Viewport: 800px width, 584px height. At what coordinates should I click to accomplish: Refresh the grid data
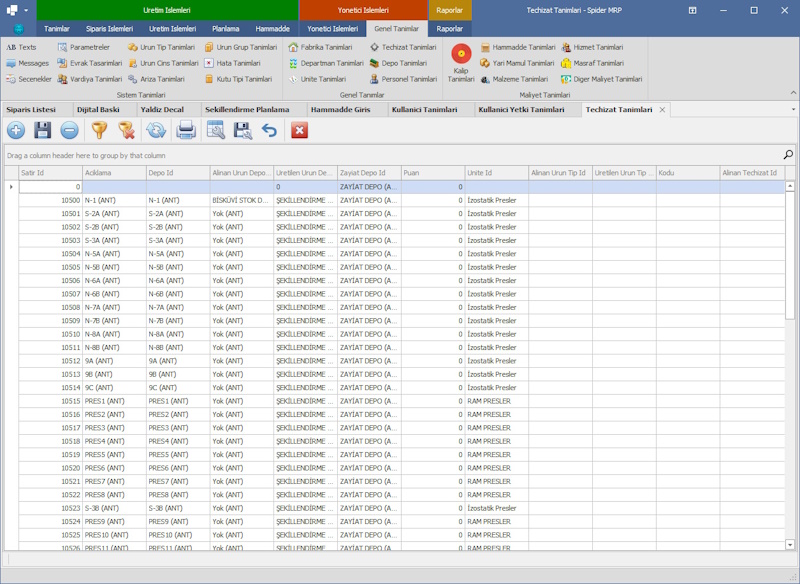156,131
